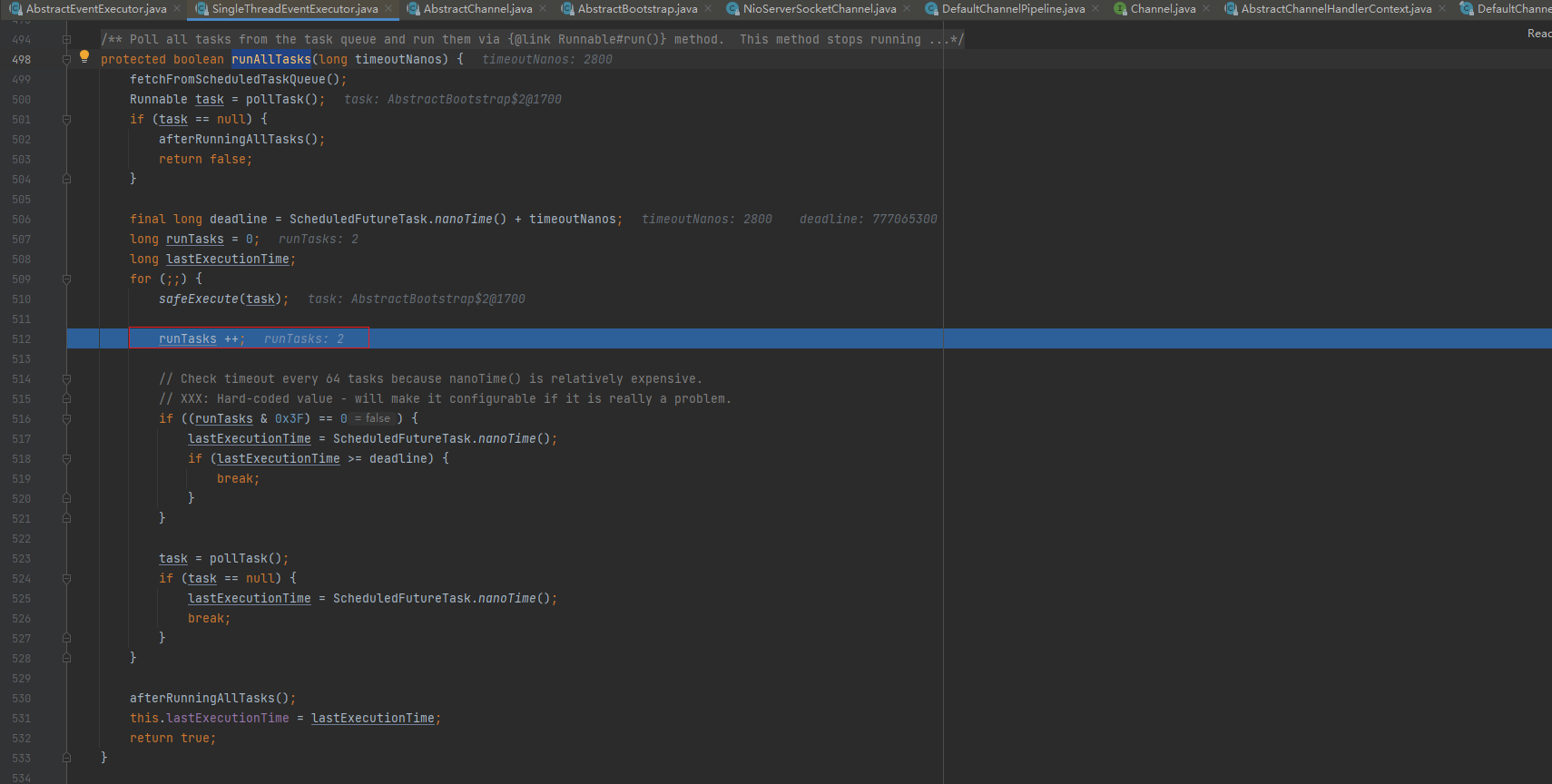
Task: Click 'deadline: 777065300' debug value
Action: pos(869,220)
